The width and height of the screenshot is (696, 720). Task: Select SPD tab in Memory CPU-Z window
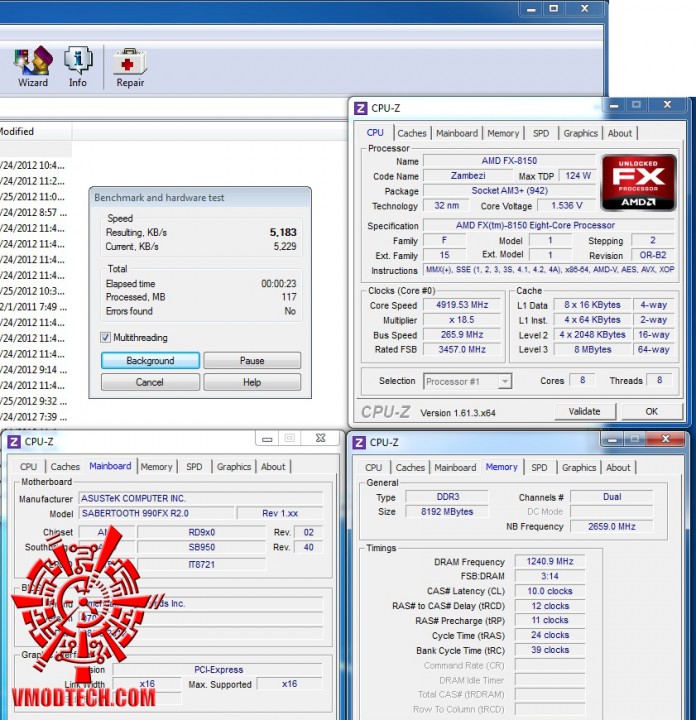539,467
